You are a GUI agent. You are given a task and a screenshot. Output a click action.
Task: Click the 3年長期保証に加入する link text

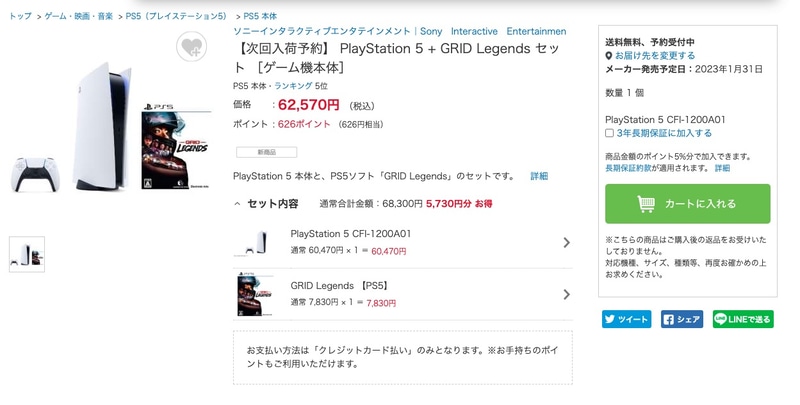click(x=664, y=133)
